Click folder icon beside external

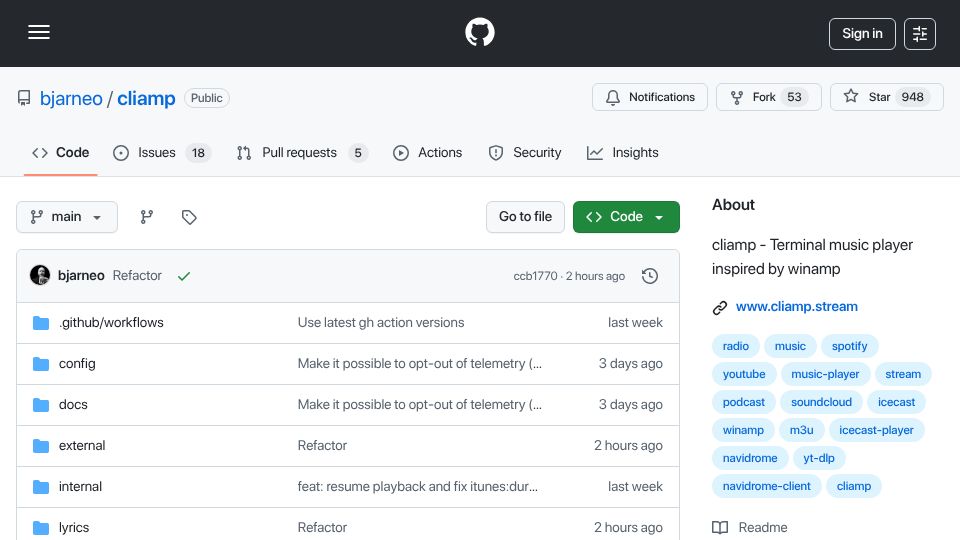[41, 446]
